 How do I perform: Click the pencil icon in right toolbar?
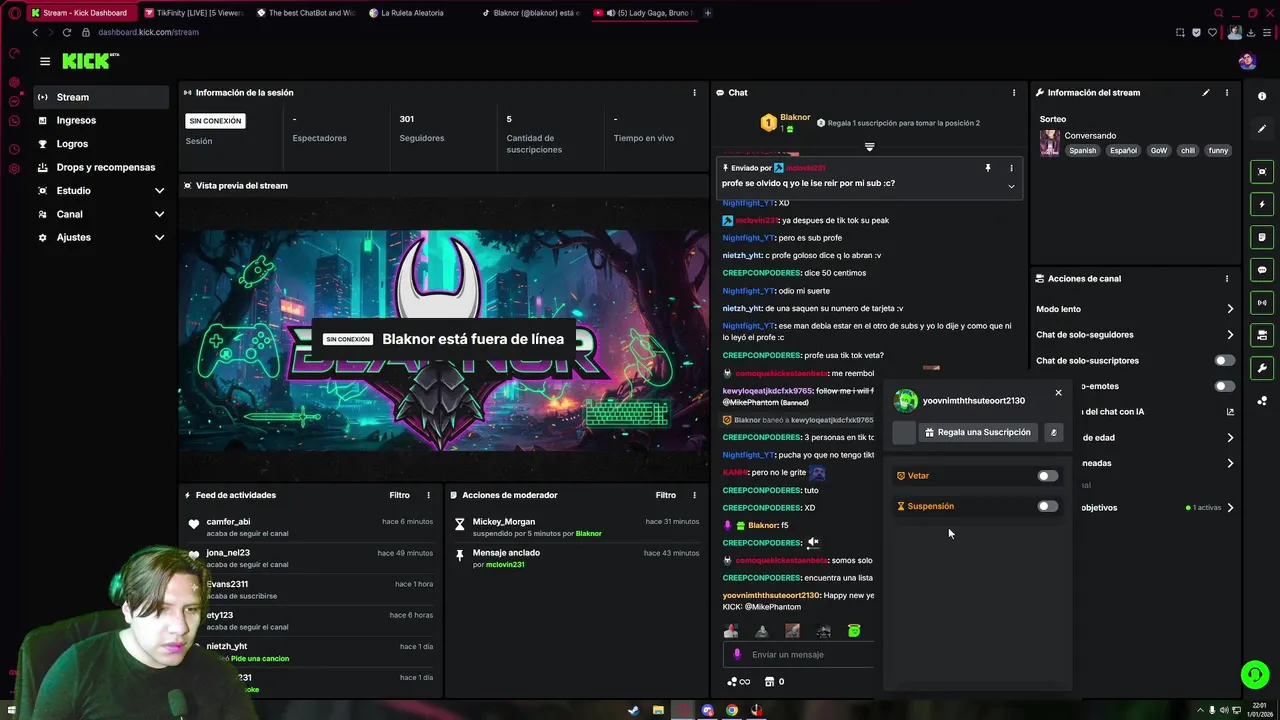coord(1262,129)
